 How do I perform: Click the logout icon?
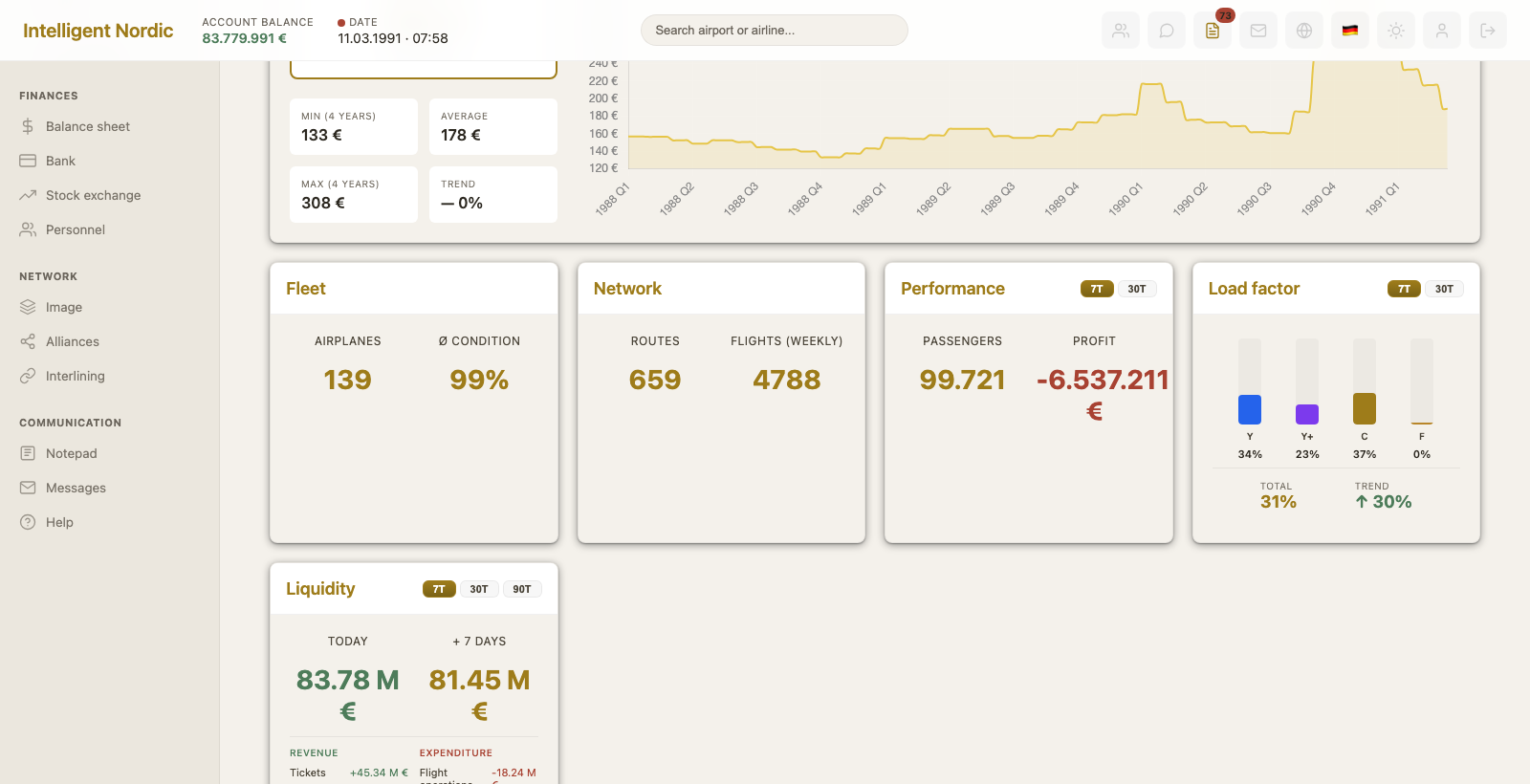(1488, 31)
